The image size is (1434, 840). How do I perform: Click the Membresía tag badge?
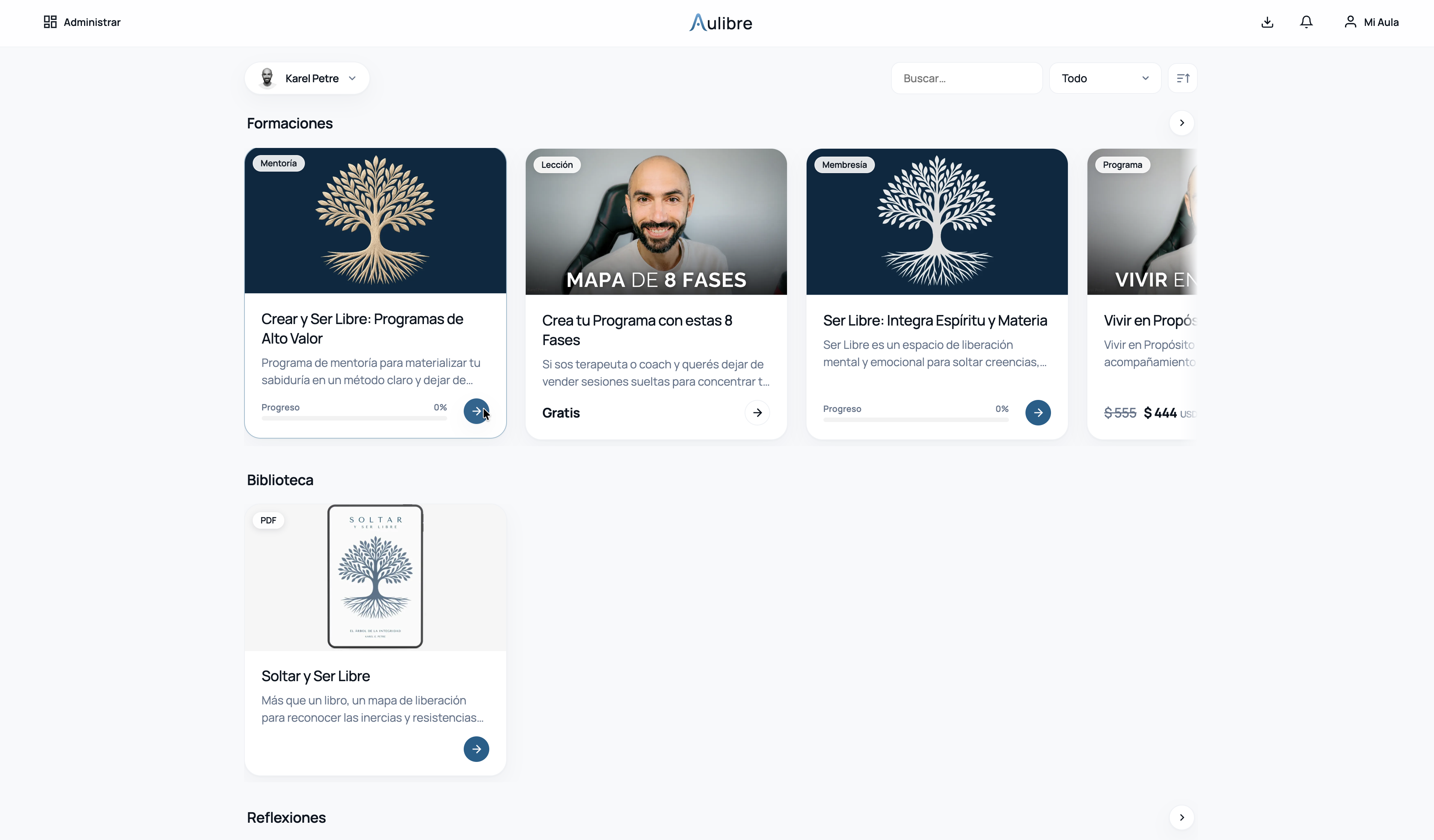tap(844, 164)
